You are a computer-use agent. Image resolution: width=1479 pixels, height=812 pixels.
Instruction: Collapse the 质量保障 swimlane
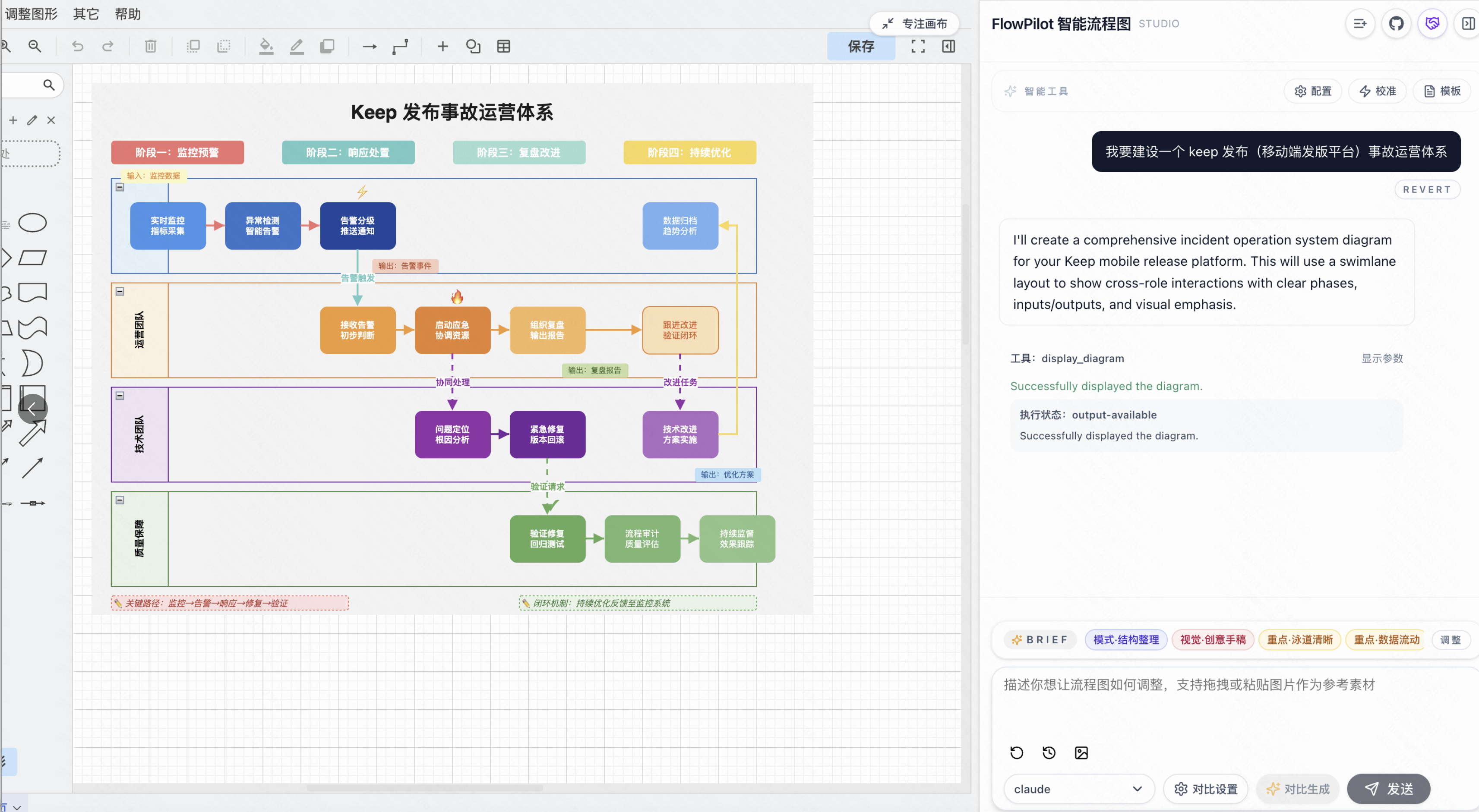point(120,500)
